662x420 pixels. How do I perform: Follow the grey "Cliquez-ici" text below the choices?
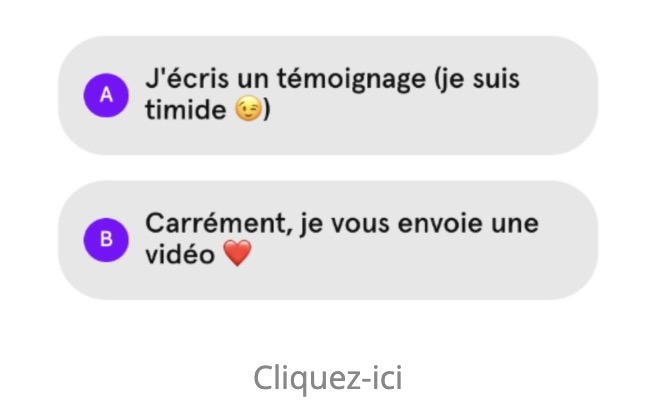pyautogui.click(x=328, y=378)
